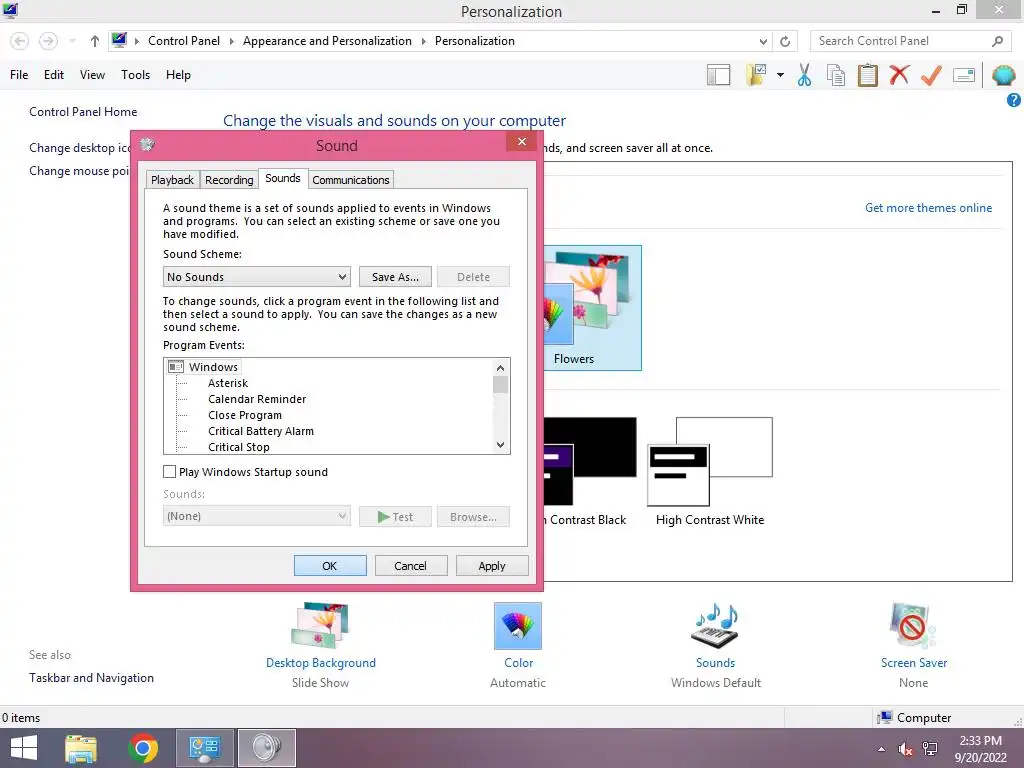Open the Desktop Background icon
Viewport: 1024px width, 768px height.
(320, 626)
